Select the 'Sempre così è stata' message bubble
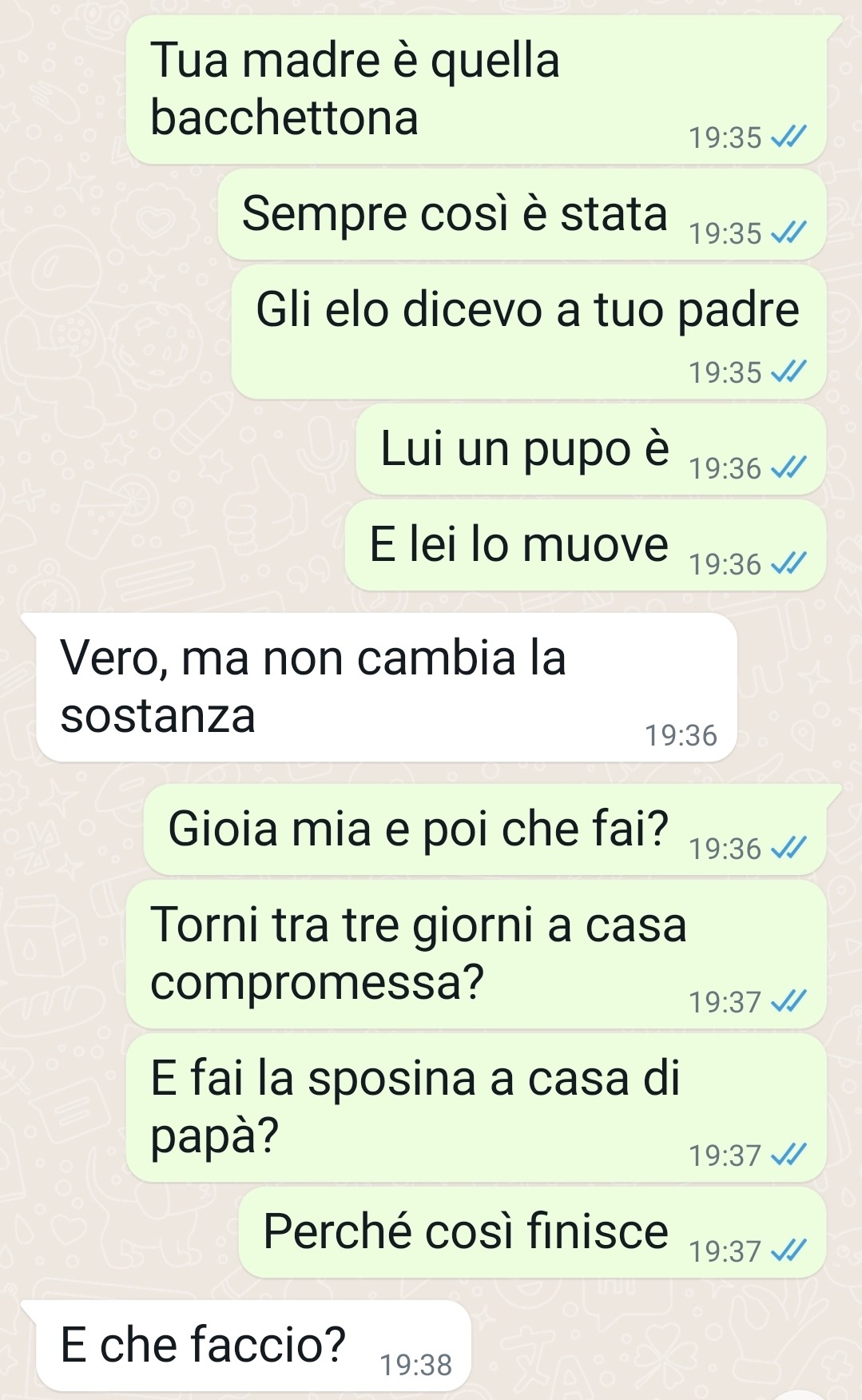The width and height of the screenshot is (862, 1400). pyautogui.click(x=522, y=214)
